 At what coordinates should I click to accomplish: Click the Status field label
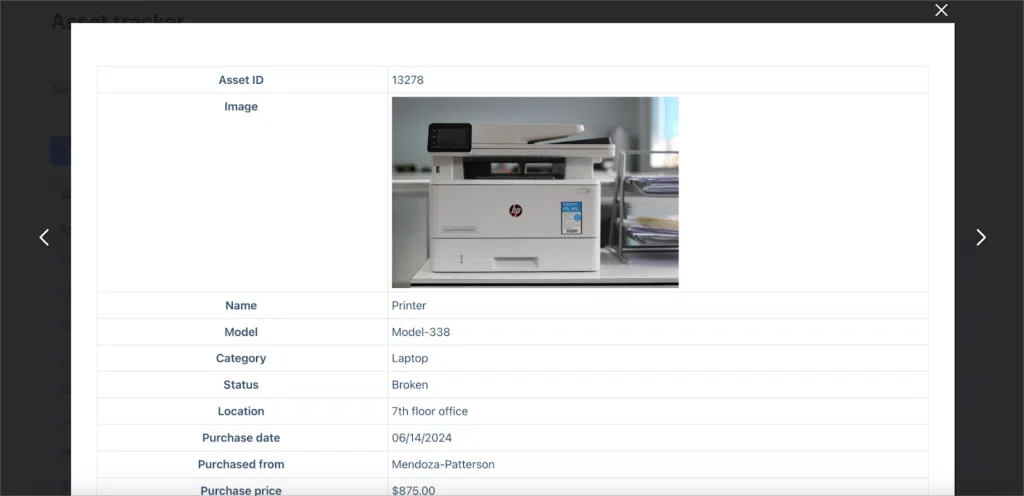[x=241, y=385]
